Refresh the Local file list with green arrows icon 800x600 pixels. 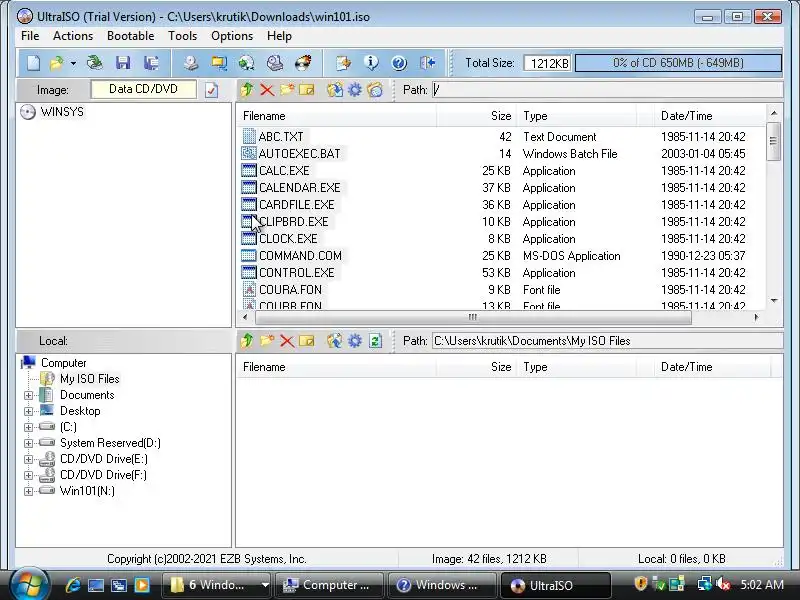coord(375,341)
